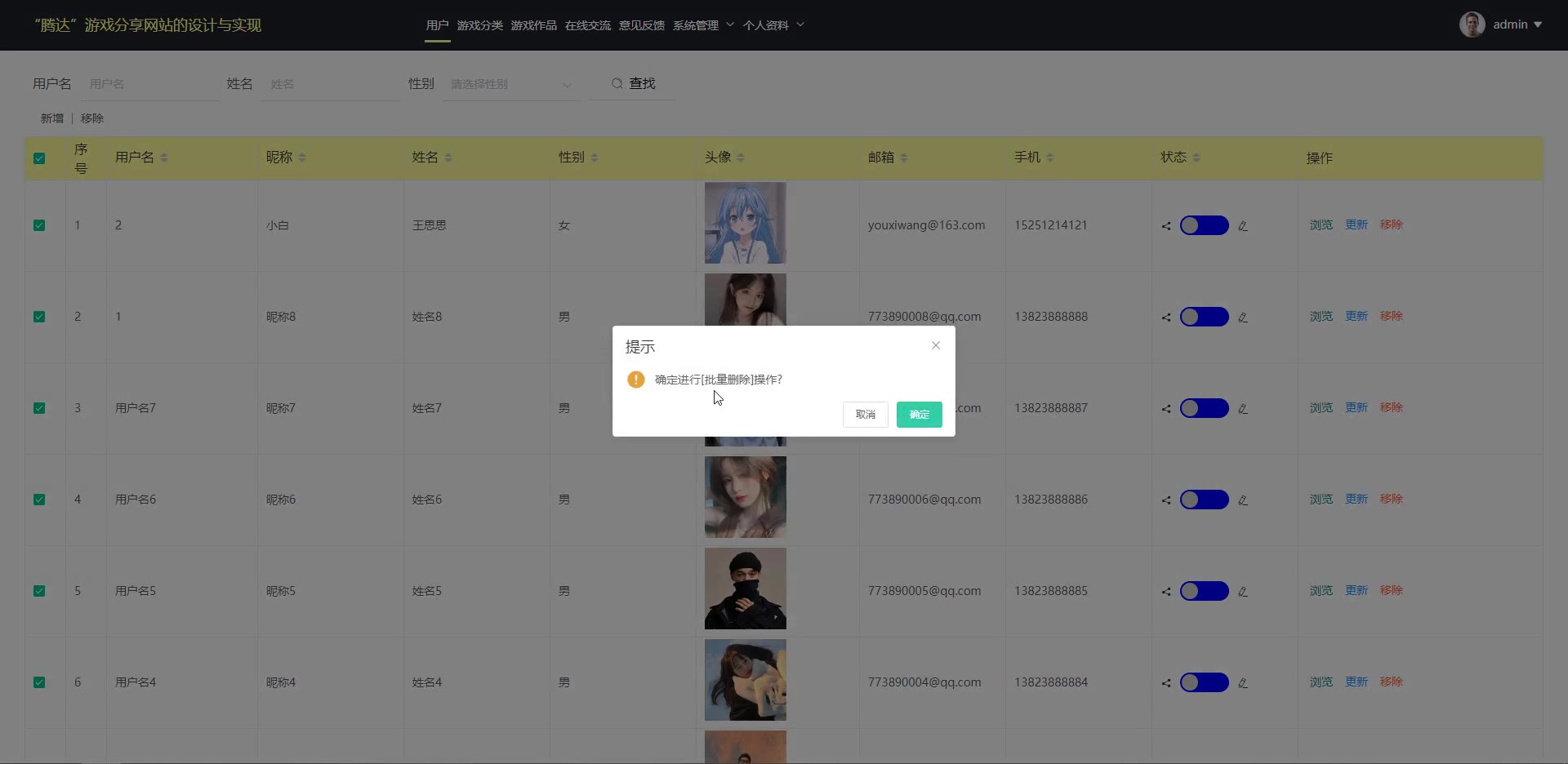Uncheck the checkbox for row 4 用户名6

39,500
